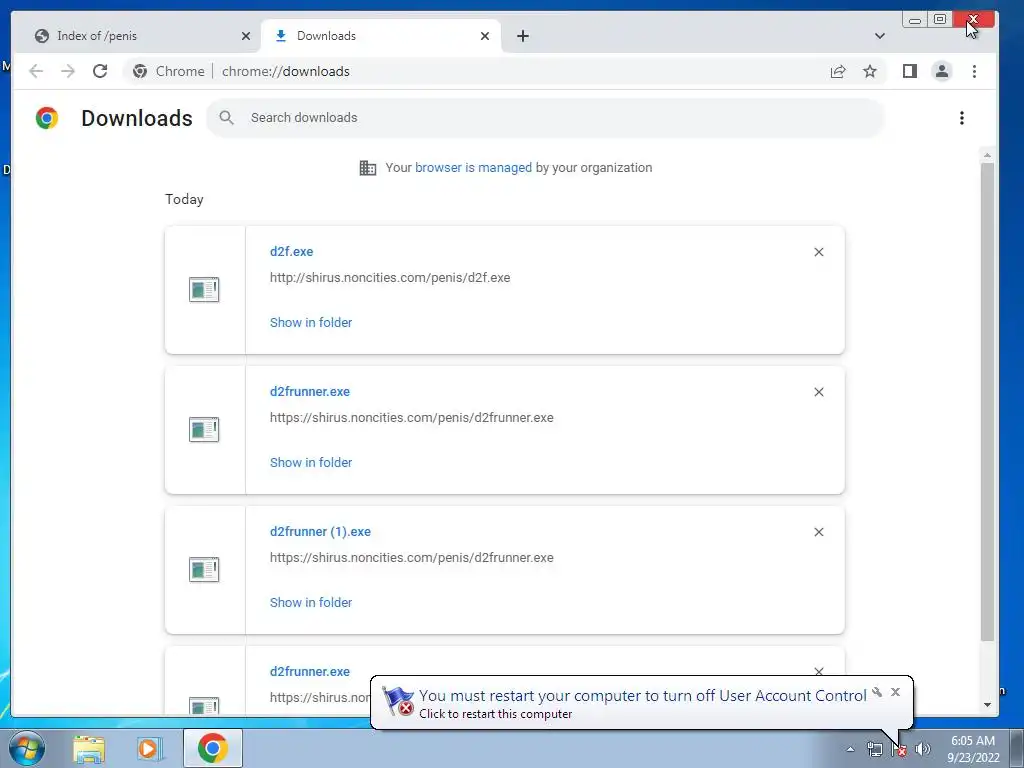Show hidden system tray icons
The width and height of the screenshot is (1024, 768).
850,749
